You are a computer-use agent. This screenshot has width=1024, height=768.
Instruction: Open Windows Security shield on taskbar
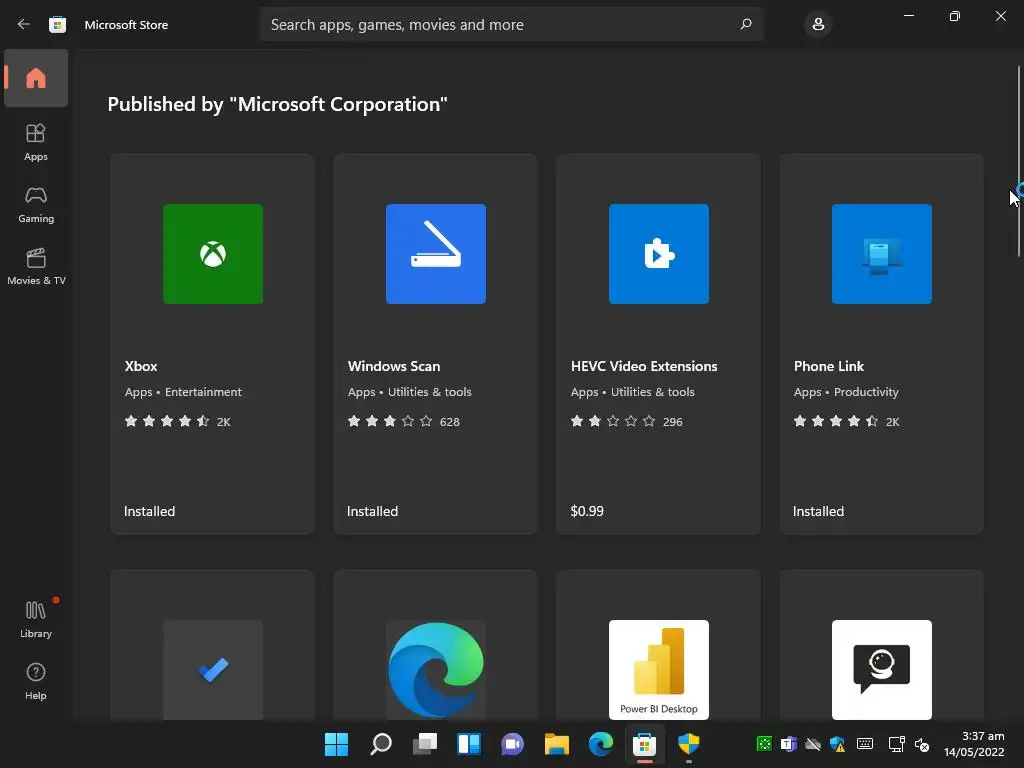pyautogui.click(x=688, y=743)
